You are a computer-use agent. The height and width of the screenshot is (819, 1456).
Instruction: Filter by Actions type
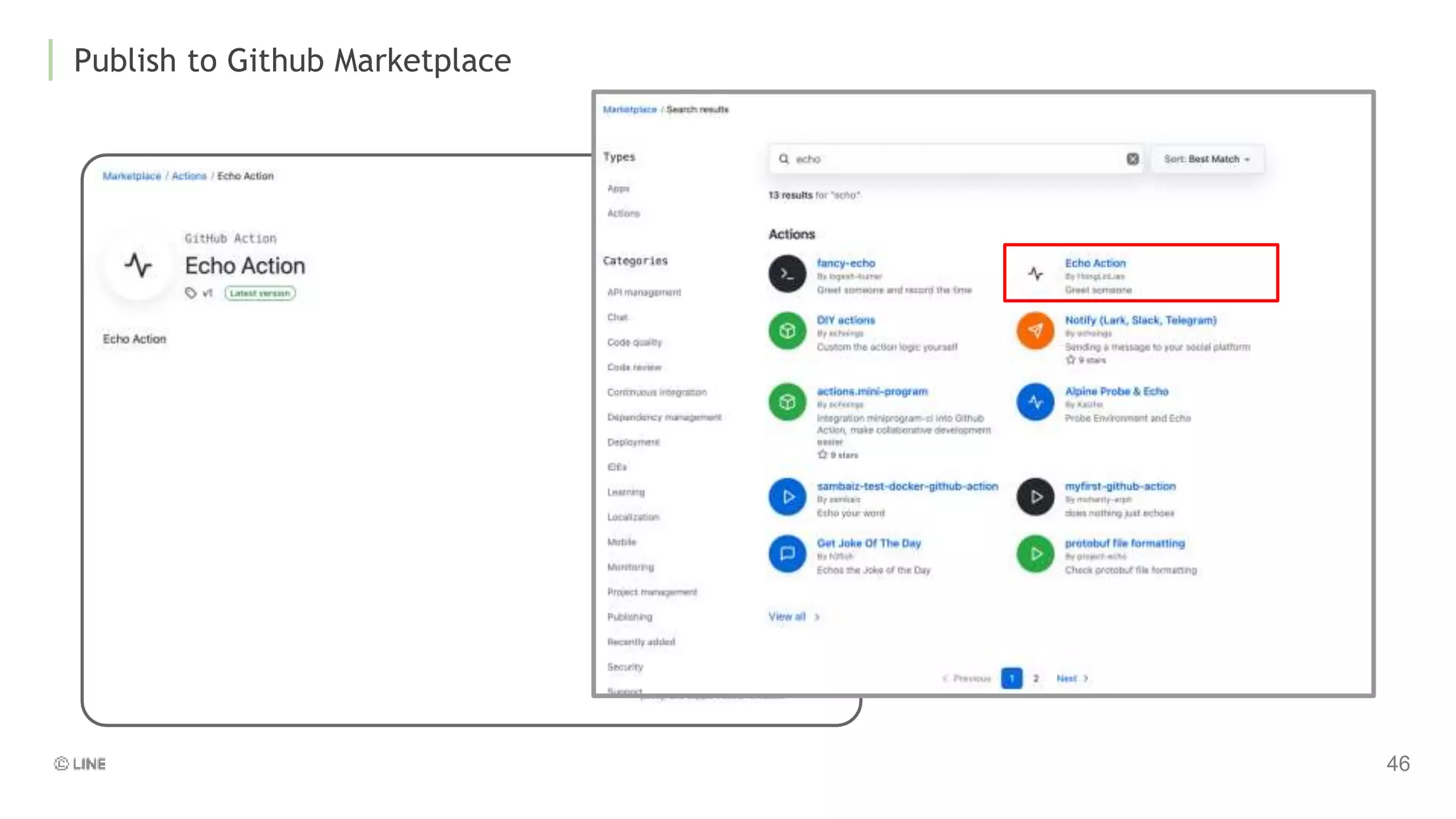click(623, 213)
